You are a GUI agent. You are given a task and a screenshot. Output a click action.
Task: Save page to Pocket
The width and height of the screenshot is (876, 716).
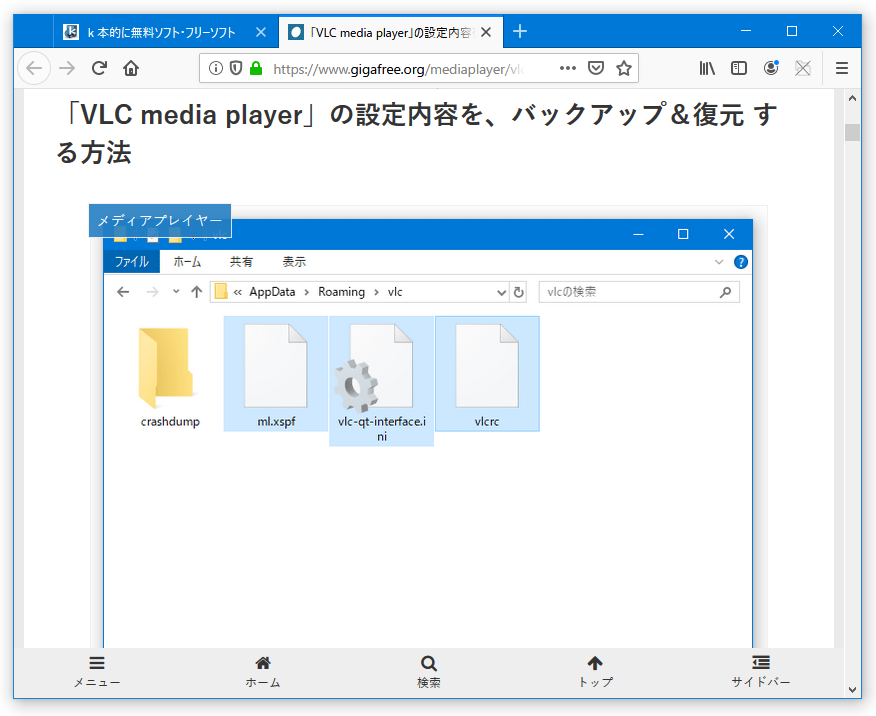[596, 68]
